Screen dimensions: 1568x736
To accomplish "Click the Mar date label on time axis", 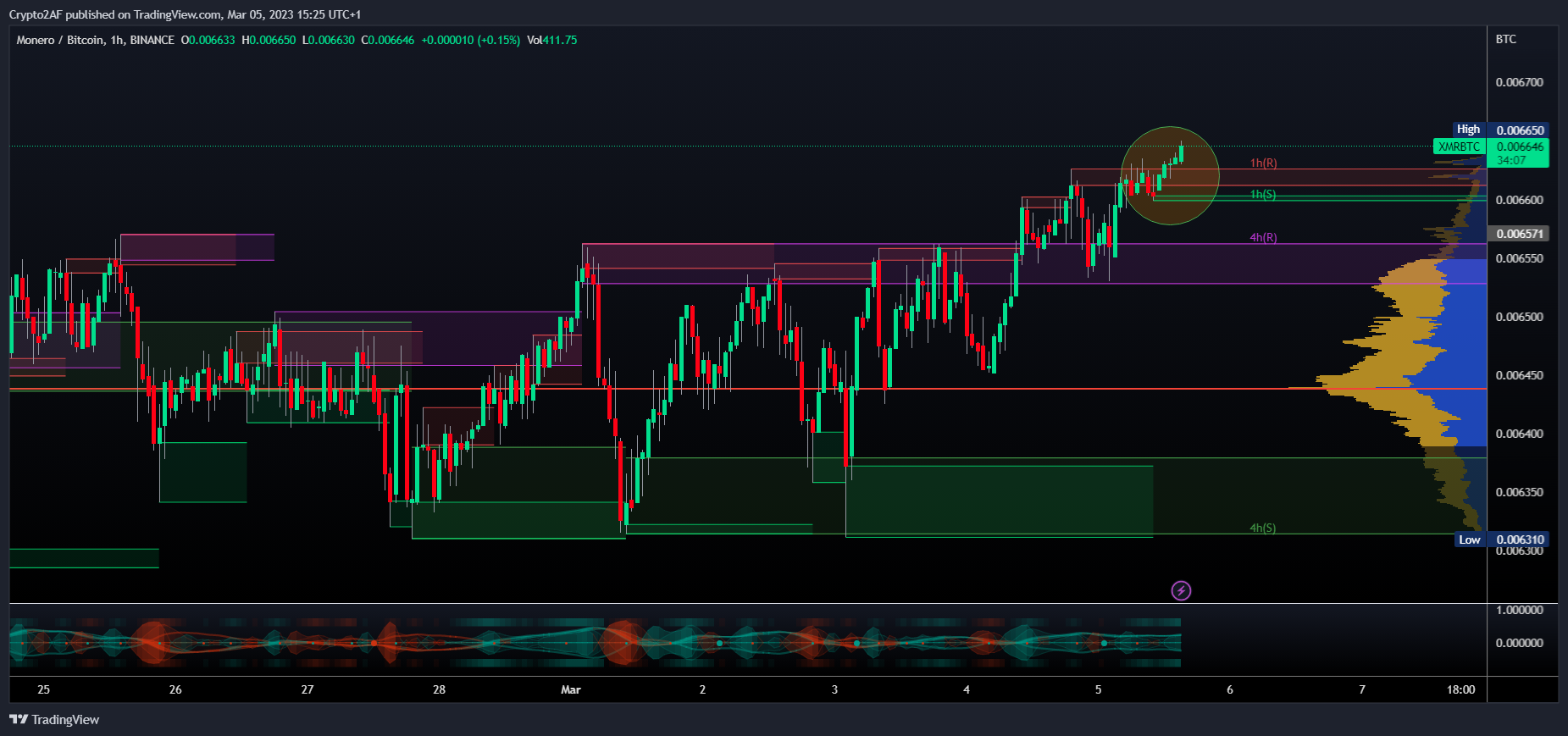I will [x=571, y=689].
